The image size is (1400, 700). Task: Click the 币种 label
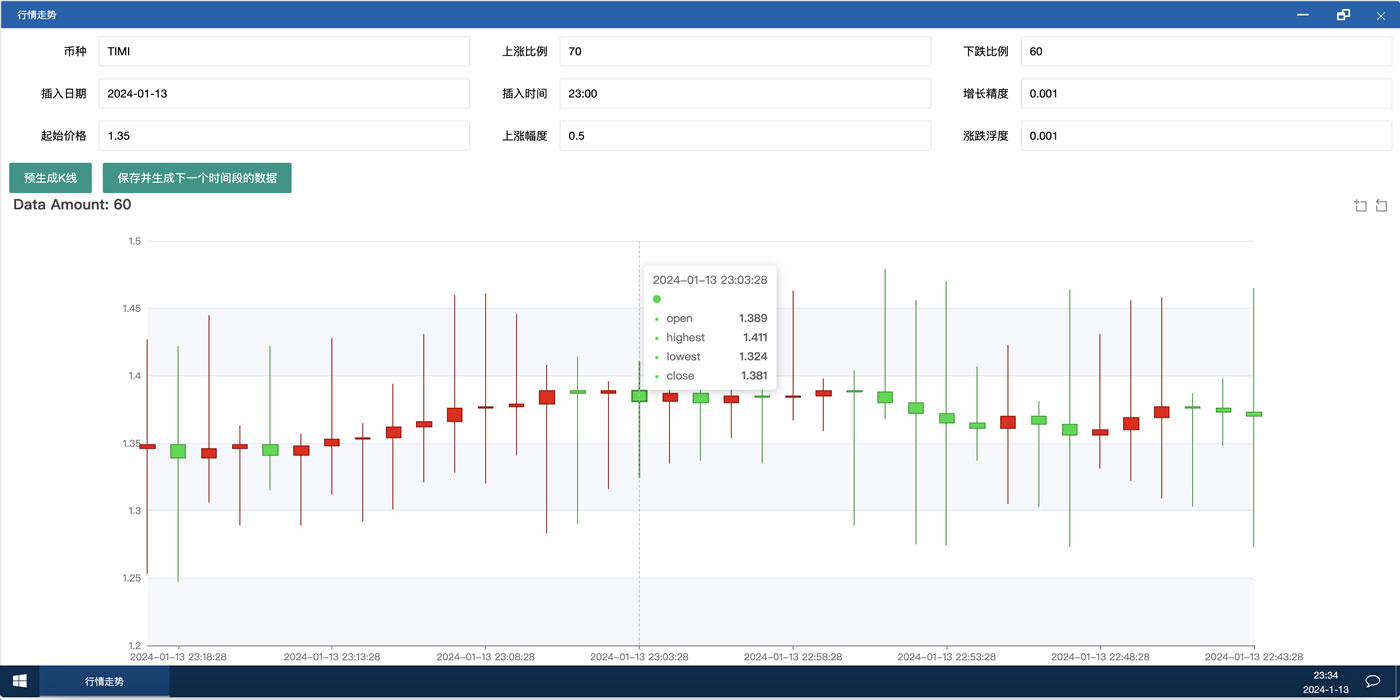75,51
